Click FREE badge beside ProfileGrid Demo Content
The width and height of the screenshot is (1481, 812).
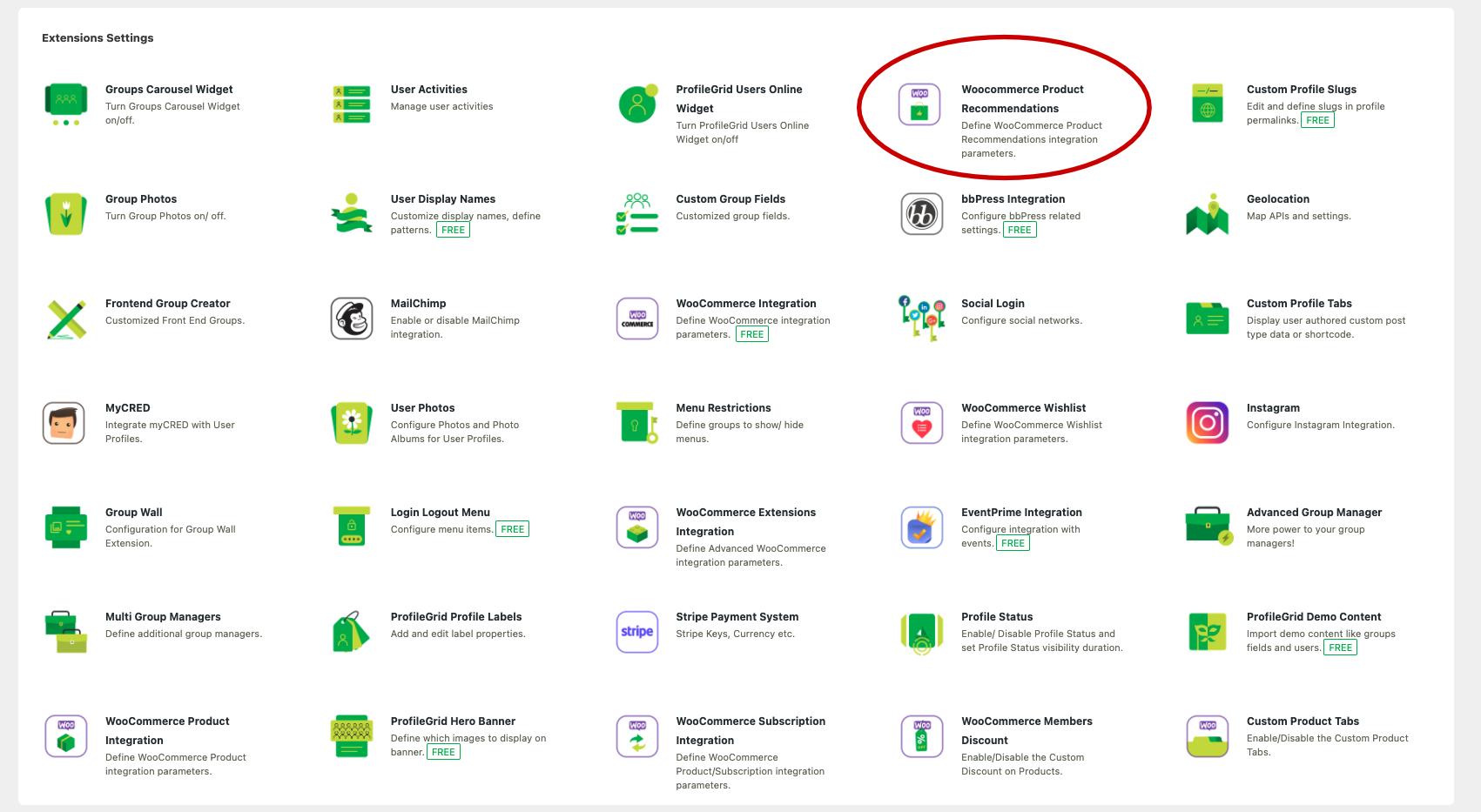pyautogui.click(x=1340, y=648)
